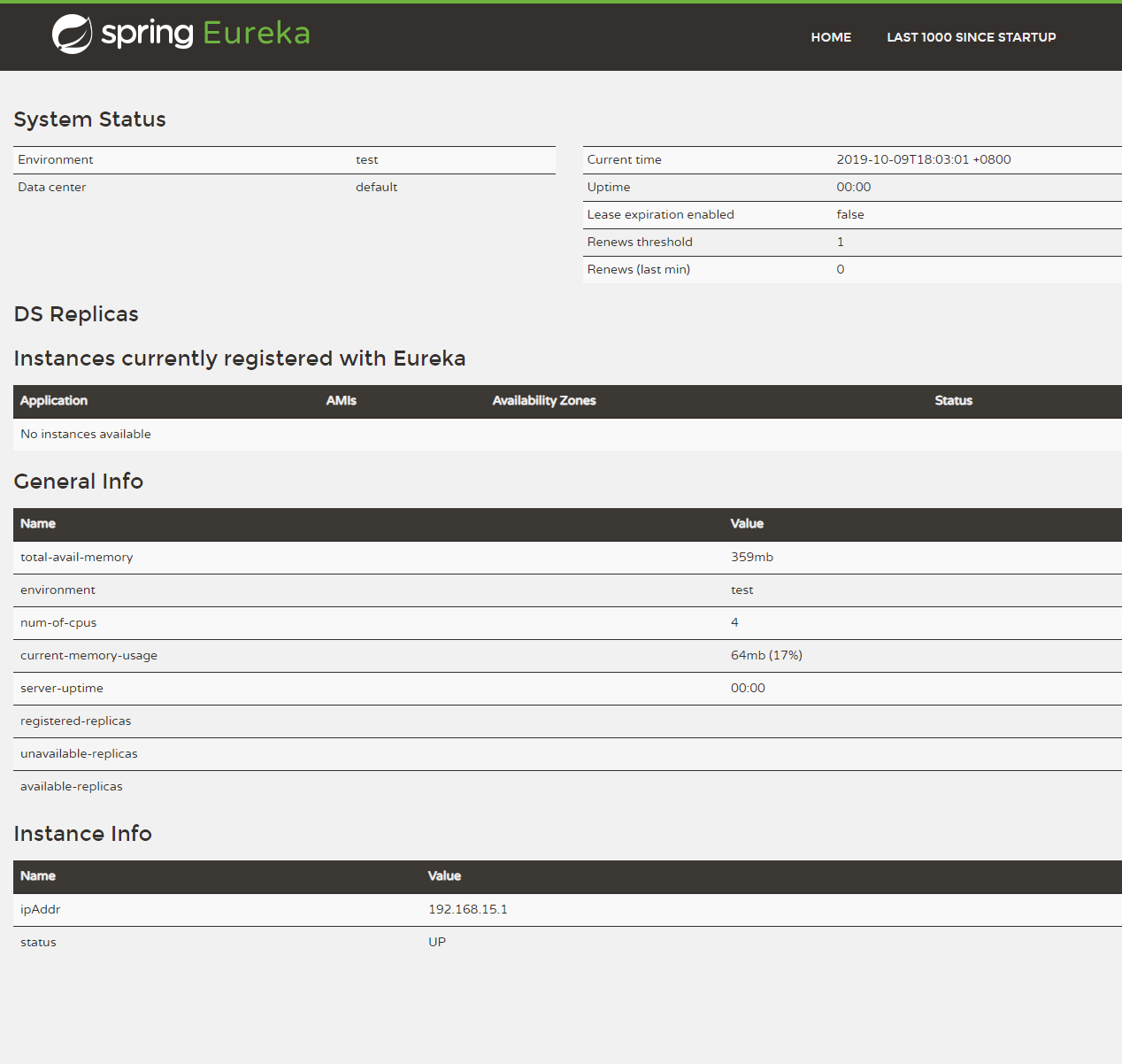
Task: Click the 64mb (17%) usage value
Action: click(766, 656)
